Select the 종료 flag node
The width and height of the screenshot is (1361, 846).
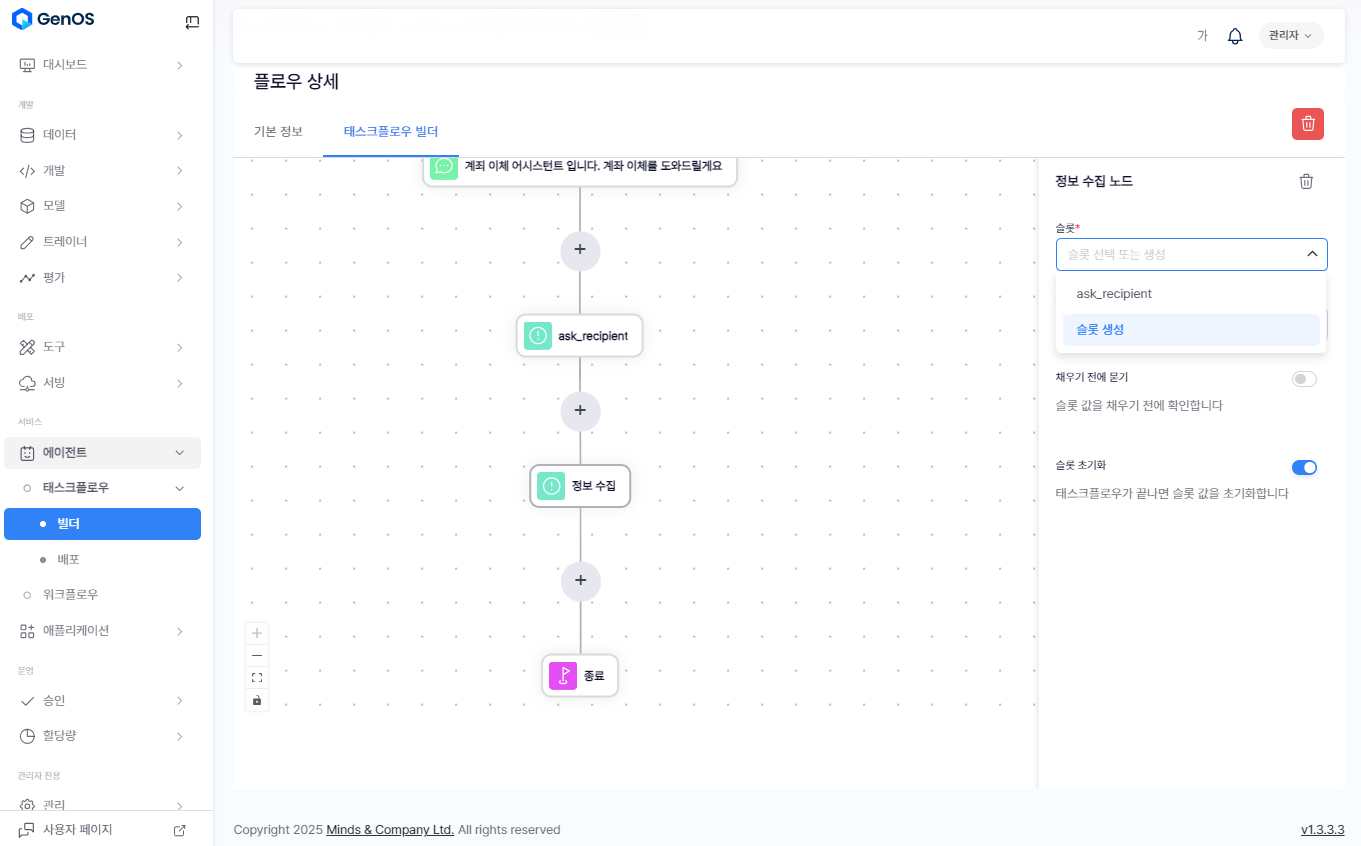(x=580, y=676)
